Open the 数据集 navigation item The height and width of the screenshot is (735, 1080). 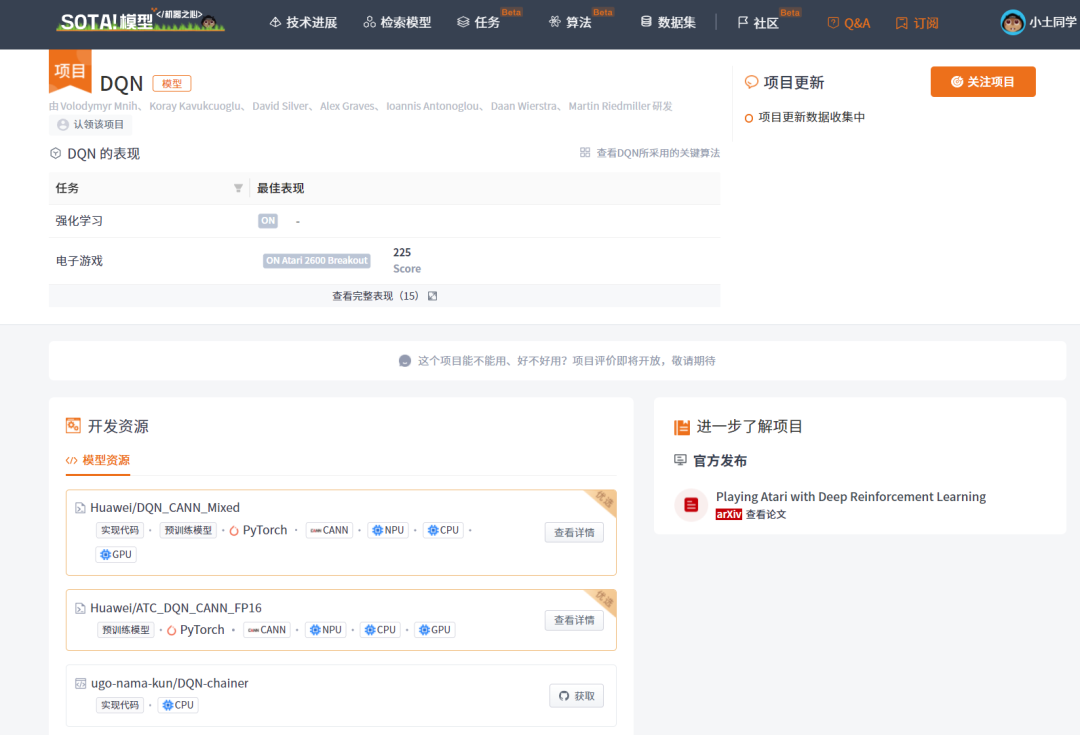668,23
